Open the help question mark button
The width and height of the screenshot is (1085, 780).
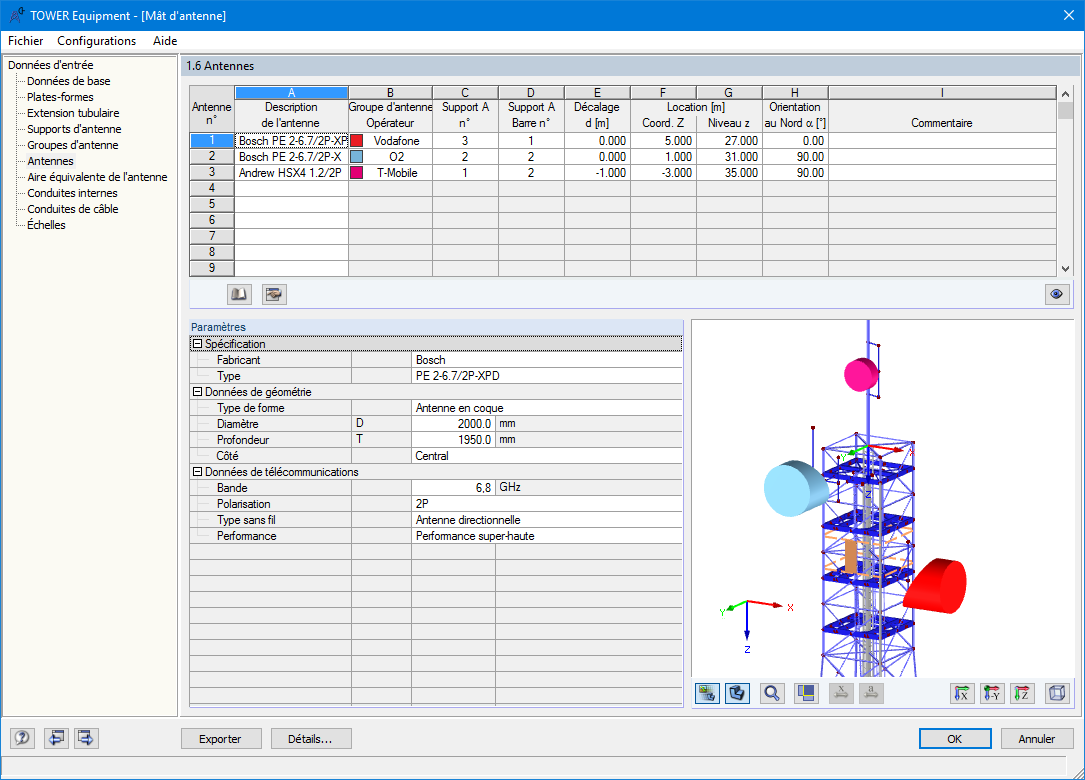tap(22, 738)
